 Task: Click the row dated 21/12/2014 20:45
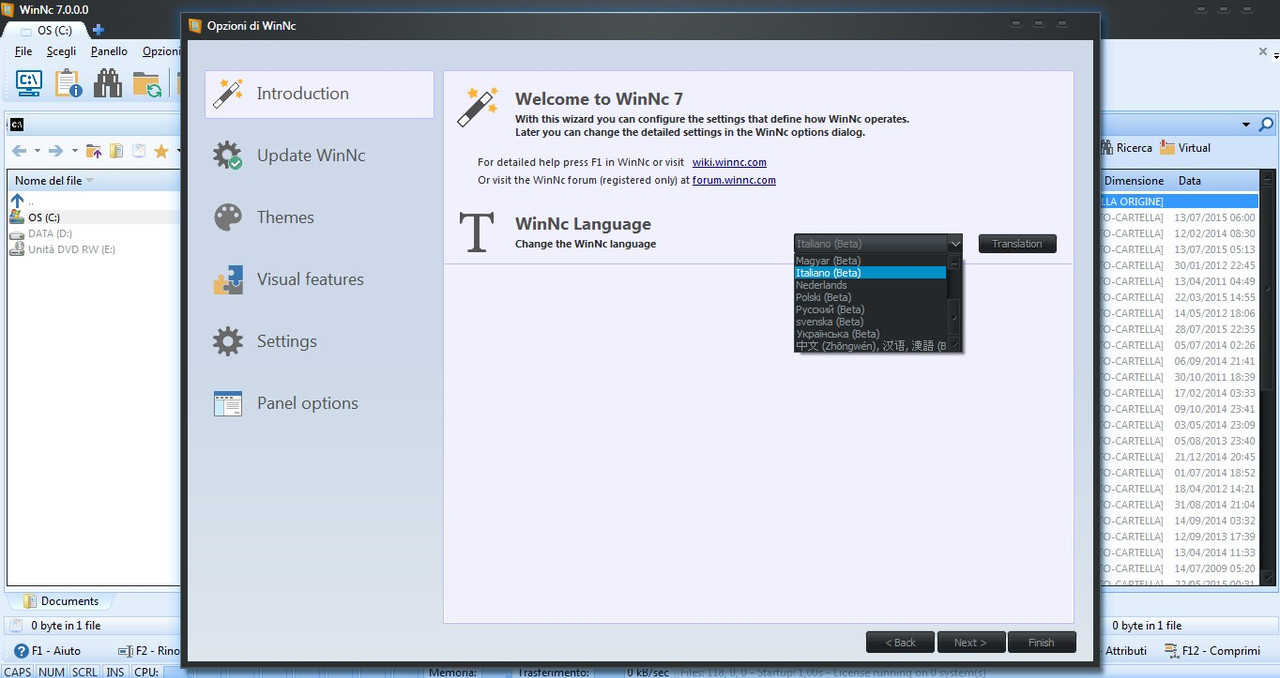tap(1178, 457)
